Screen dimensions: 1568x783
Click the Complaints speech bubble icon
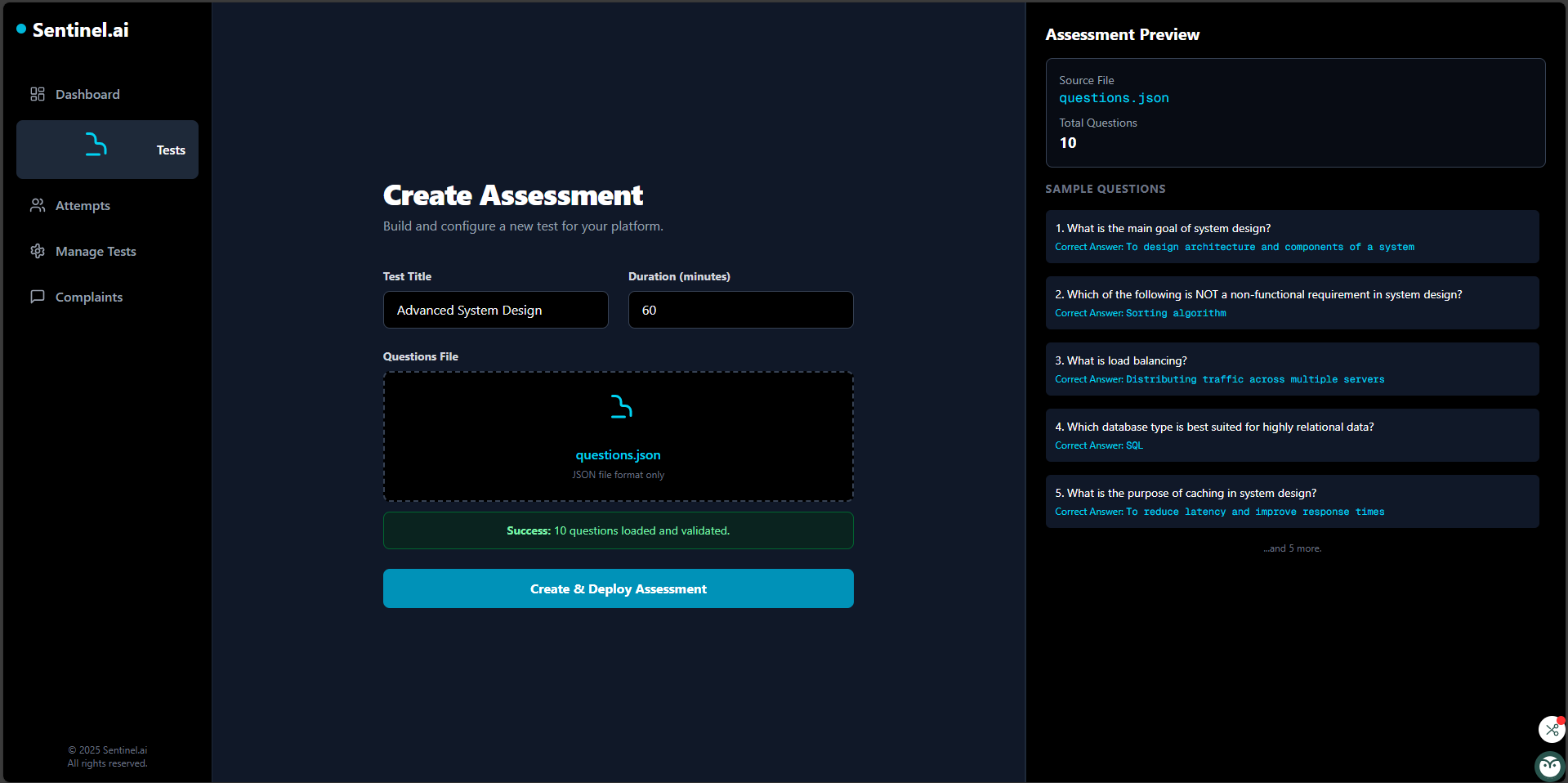pyautogui.click(x=38, y=297)
